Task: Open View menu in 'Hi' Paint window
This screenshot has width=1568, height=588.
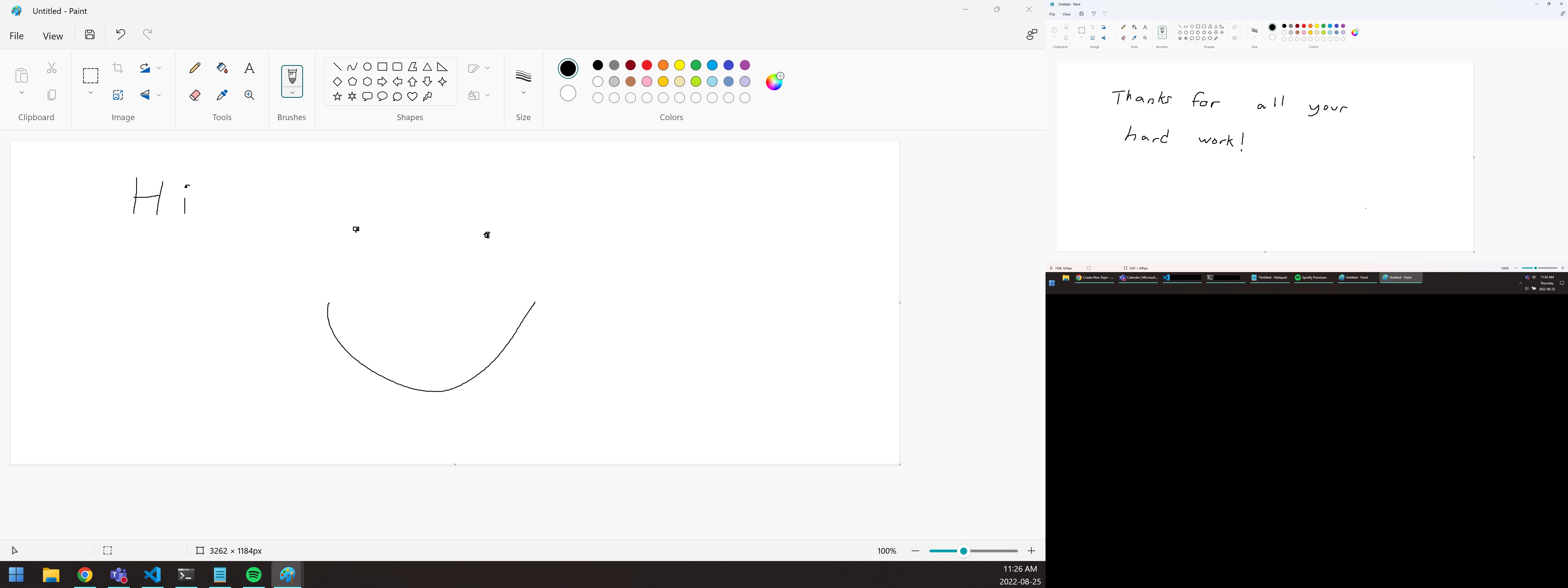Action: pos(53,36)
